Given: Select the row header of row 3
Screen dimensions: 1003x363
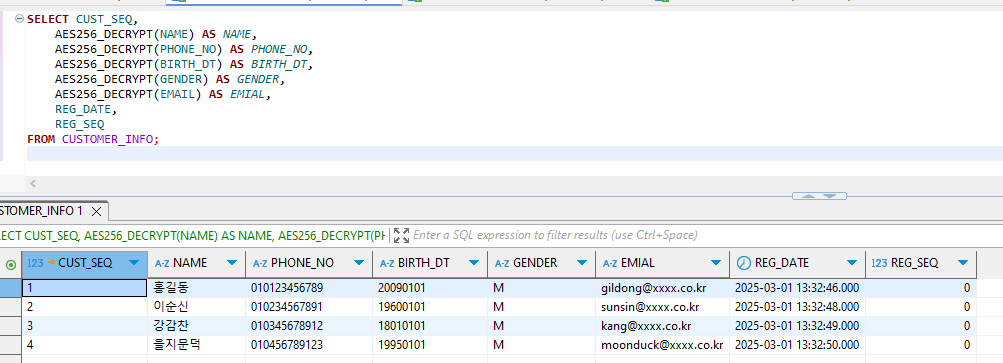Looking at the screenshot, I should click(x=11, y=326).
